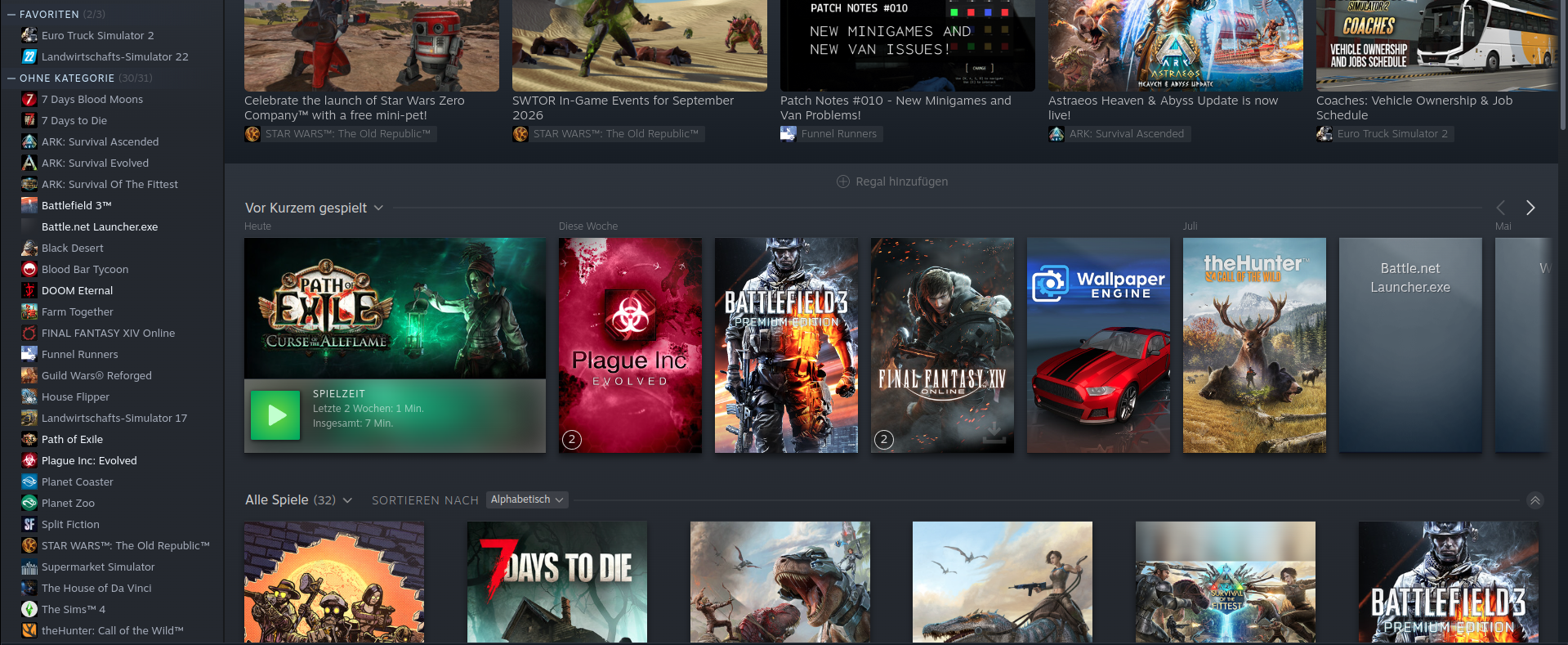1568x645 pixels.
Task: Open Farm Together via its sidebar icon
Action: pos(29,311)
